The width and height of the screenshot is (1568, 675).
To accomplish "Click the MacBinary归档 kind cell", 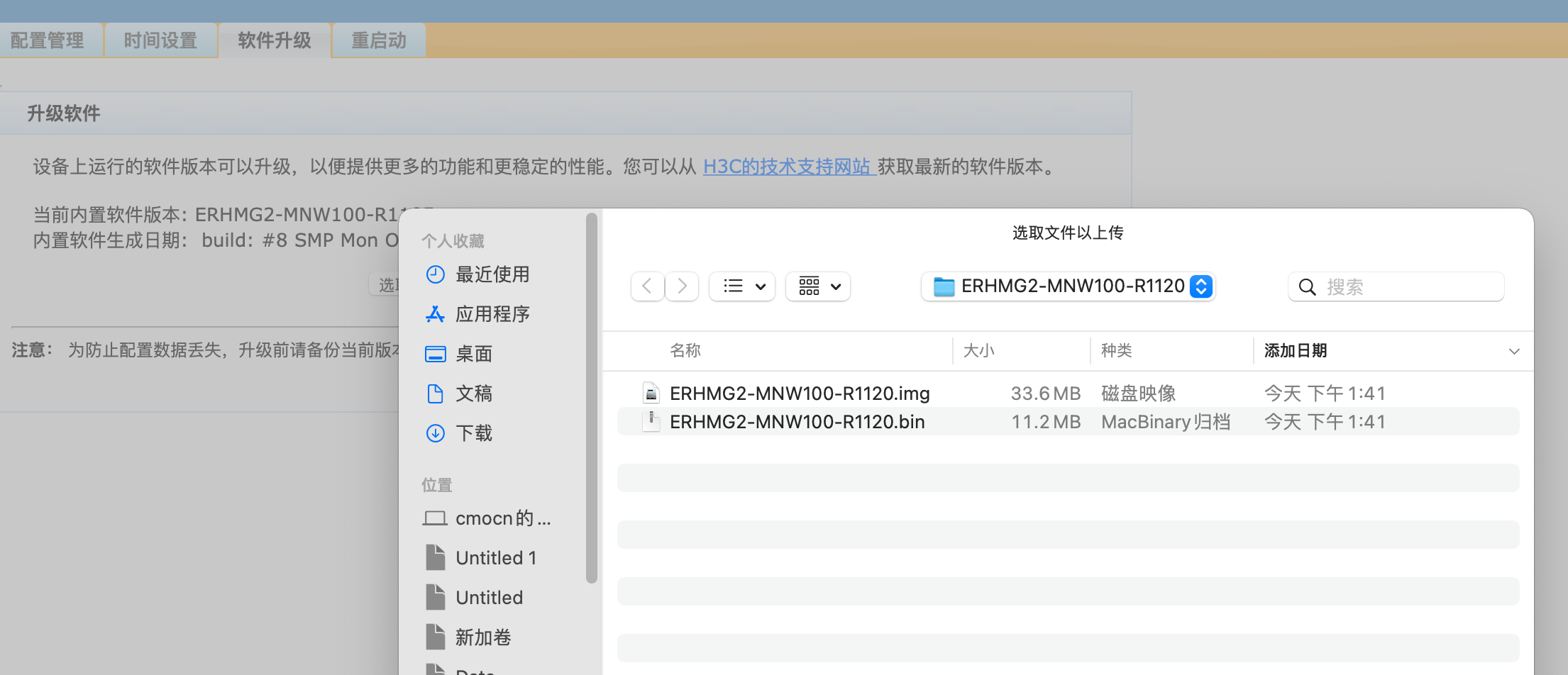I will click(x=1166, y=422).
